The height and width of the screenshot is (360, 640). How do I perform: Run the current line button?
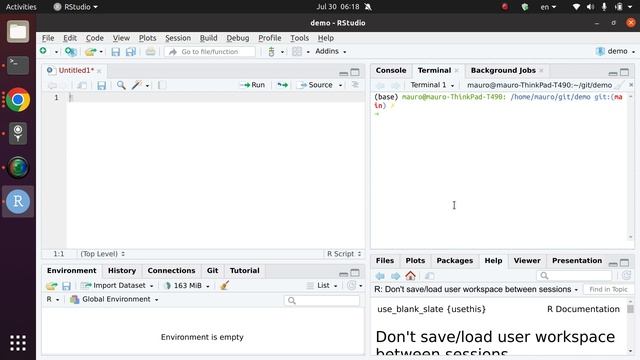(253, 85)
